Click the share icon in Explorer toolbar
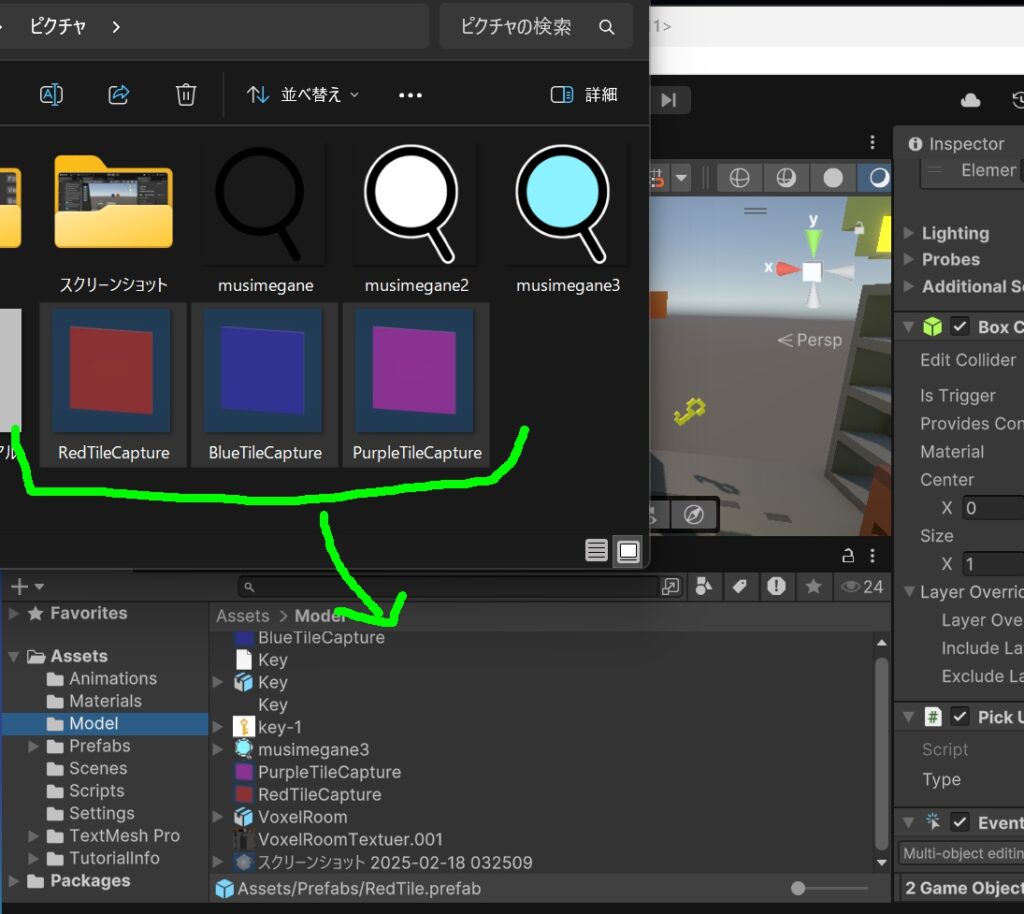Viewport: 1024px width, 914px height. point(118,95)
